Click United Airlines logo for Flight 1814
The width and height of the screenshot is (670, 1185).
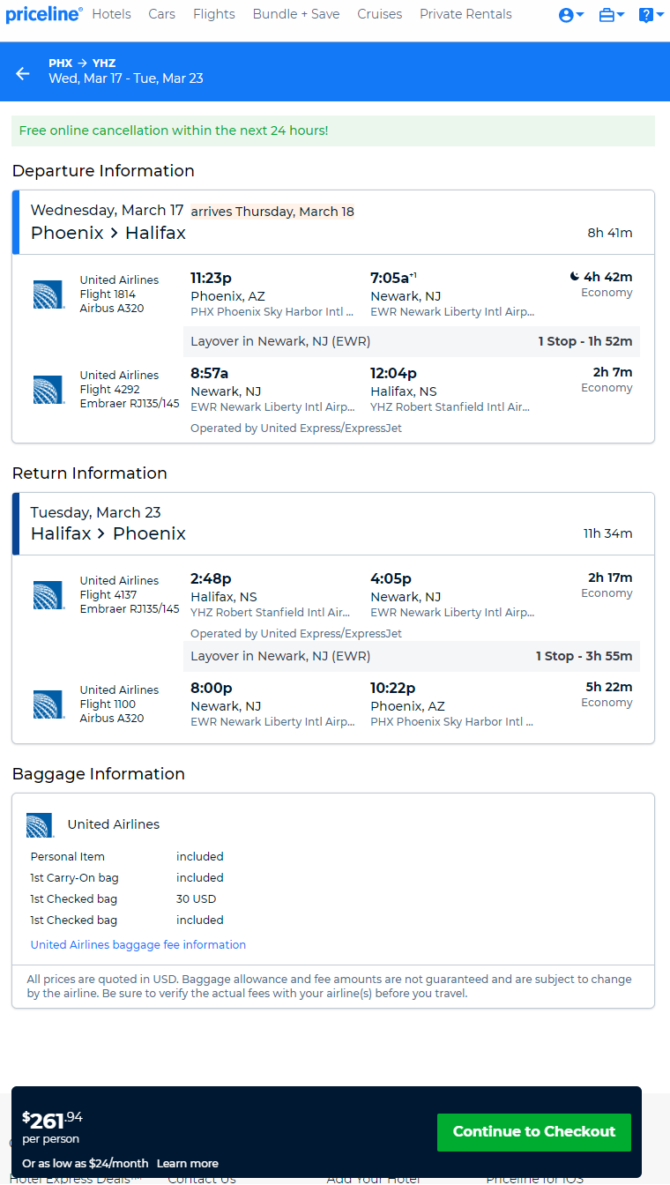(48, 294)
